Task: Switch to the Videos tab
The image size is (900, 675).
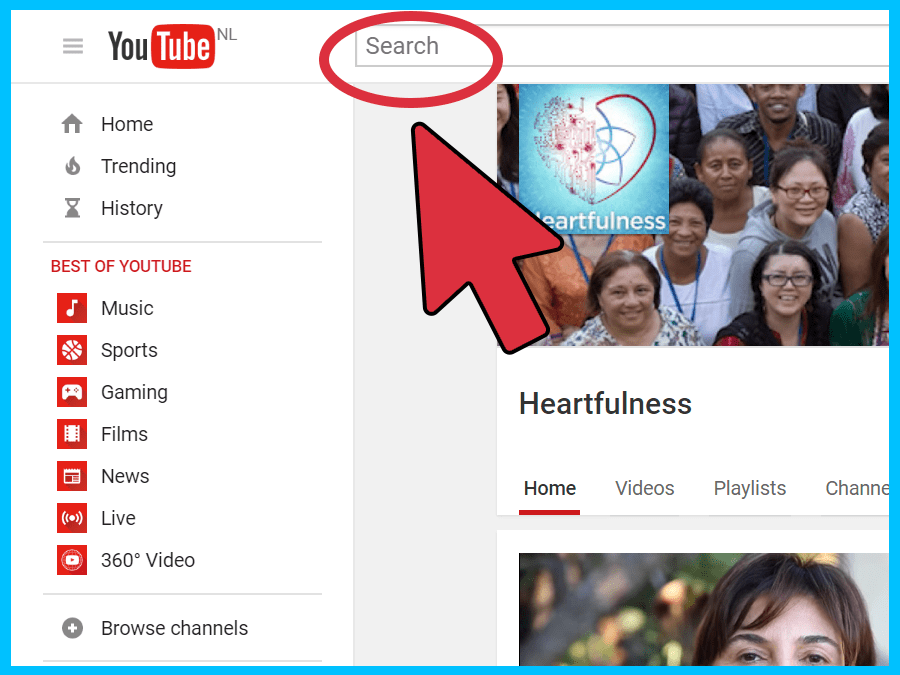Action: pyautogui.click(x=645, y=488)
